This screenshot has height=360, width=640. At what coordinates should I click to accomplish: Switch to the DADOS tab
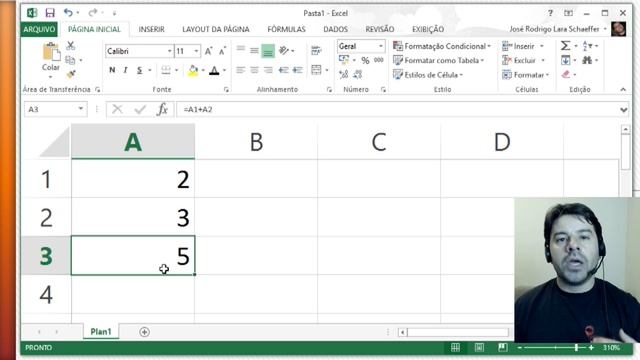point(336,29)
